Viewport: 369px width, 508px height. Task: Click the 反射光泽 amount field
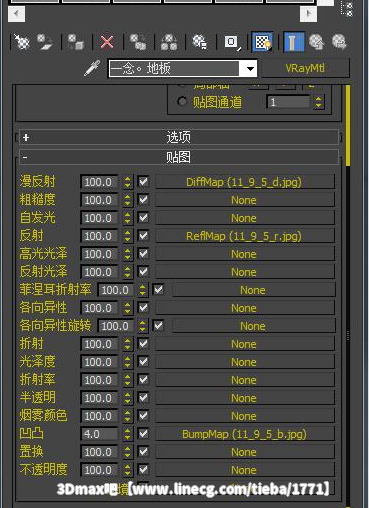click(99, 272)
